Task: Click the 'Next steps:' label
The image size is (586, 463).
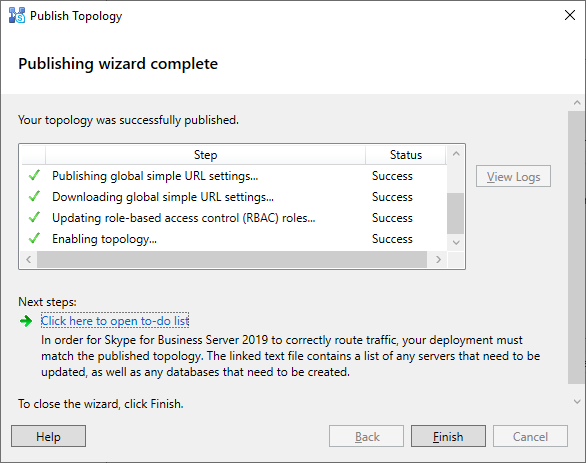Action: pos(47,302)
